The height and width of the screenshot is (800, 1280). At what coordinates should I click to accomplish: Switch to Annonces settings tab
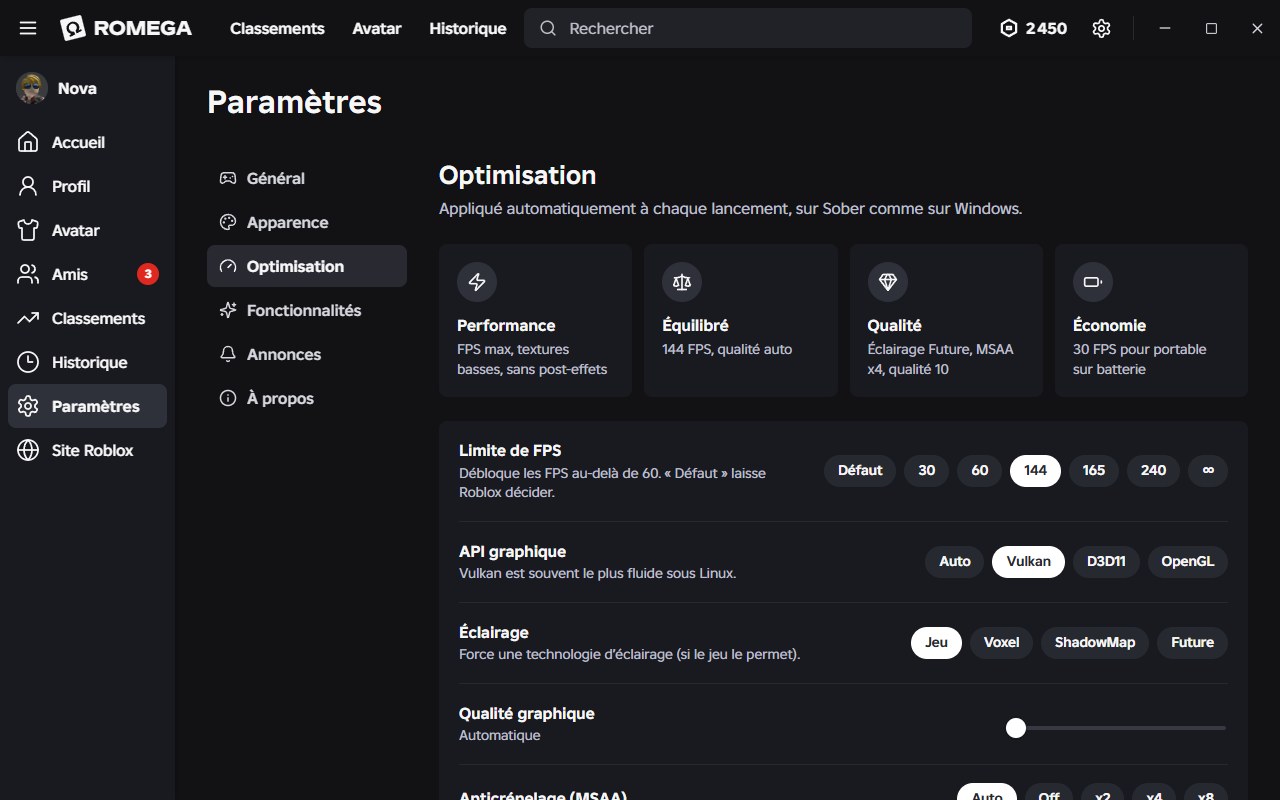(307, 354)
